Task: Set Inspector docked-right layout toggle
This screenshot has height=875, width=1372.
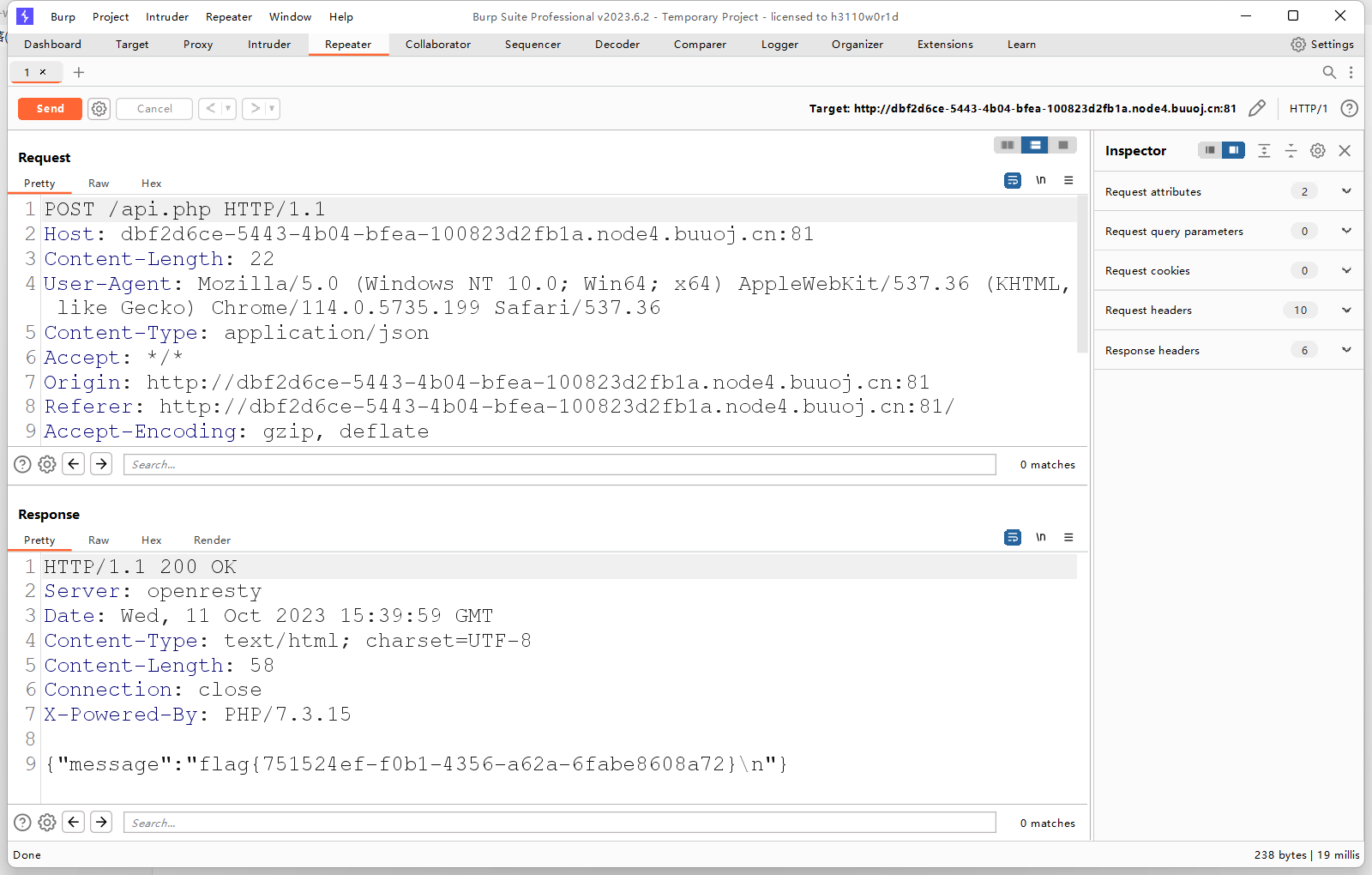Action: (1233, 150)
